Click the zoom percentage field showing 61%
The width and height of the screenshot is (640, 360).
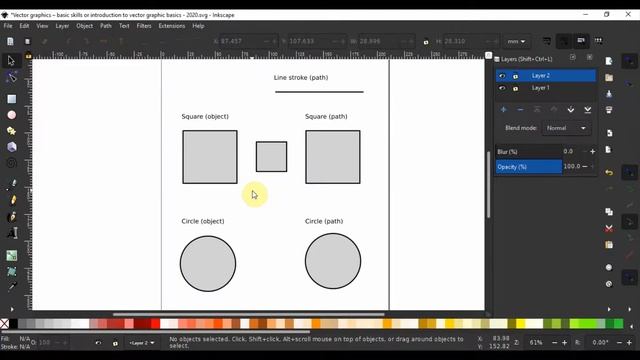click(x=536, y=343)
